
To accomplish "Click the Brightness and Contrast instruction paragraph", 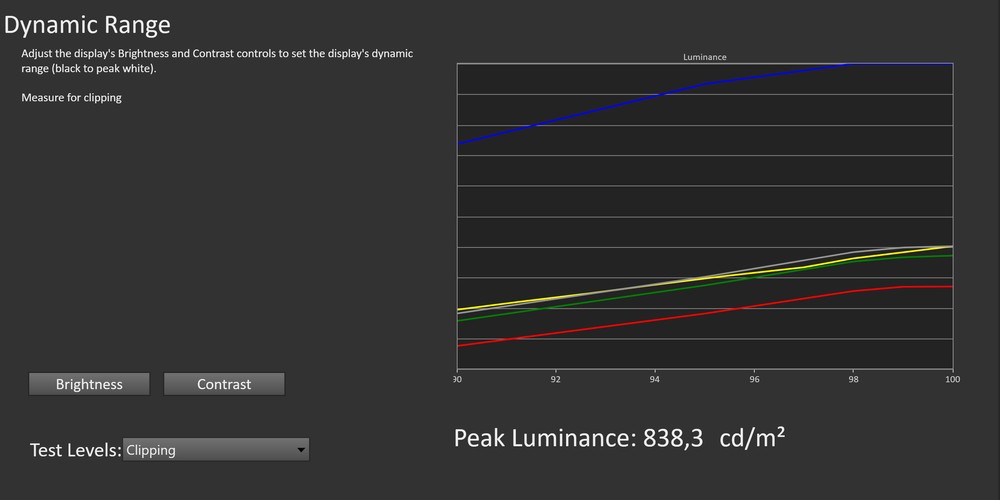I will point(216,61).
